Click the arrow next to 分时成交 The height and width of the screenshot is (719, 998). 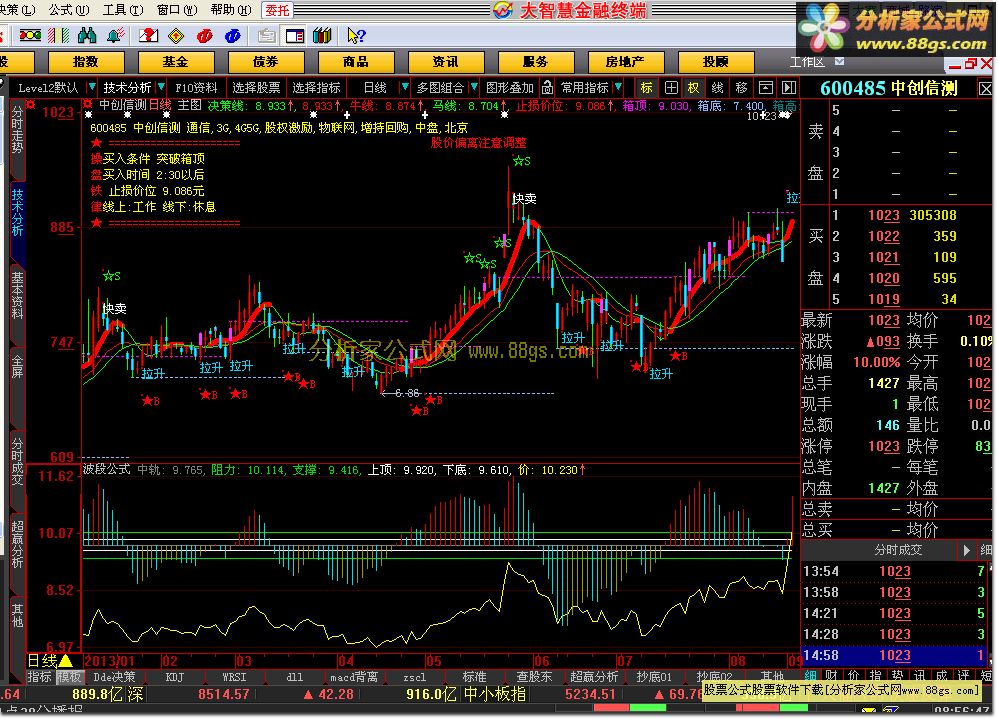[966, 550]
